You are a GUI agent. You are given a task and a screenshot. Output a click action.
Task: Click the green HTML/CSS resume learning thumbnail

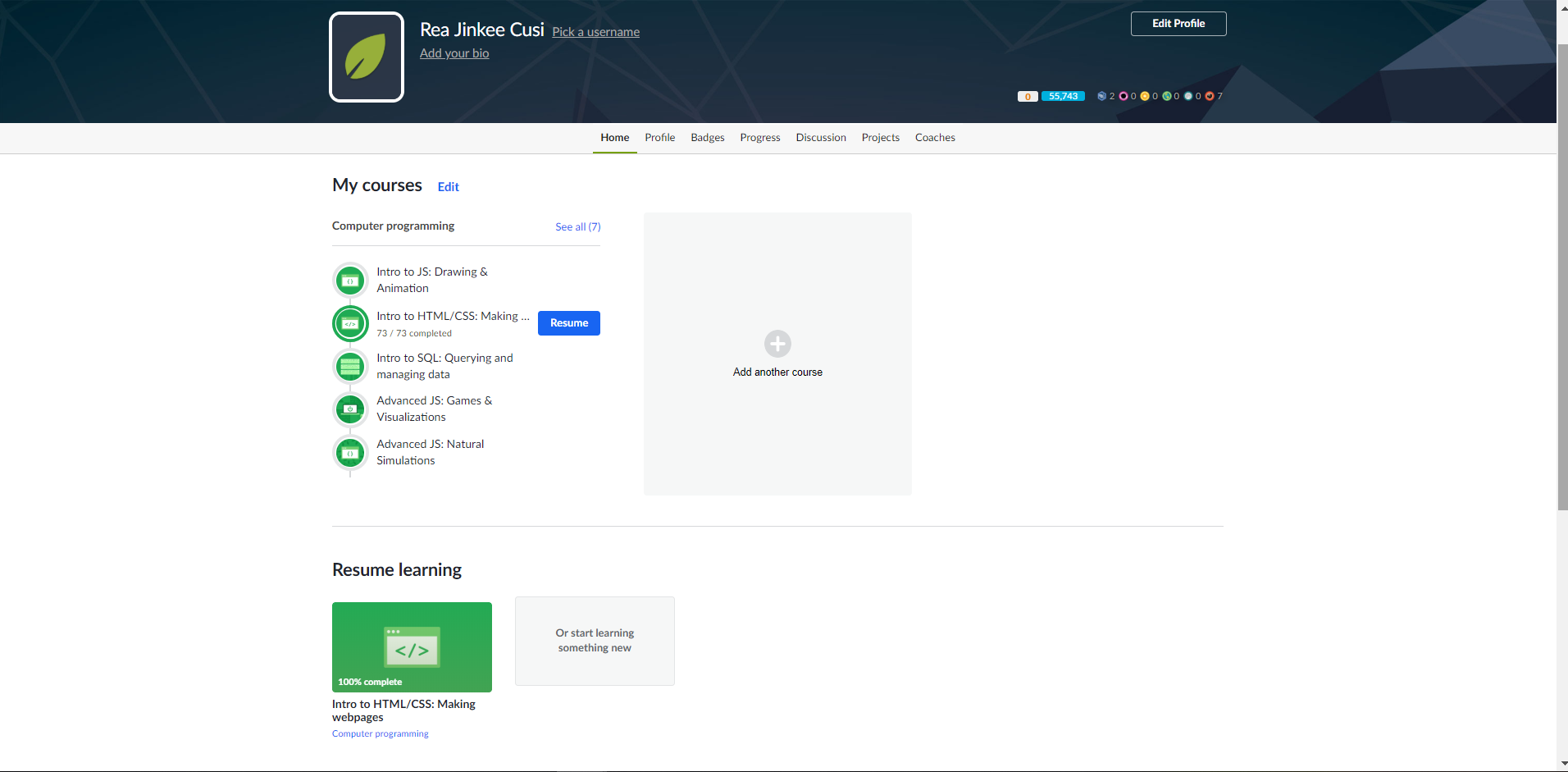[x=412, y=647]
